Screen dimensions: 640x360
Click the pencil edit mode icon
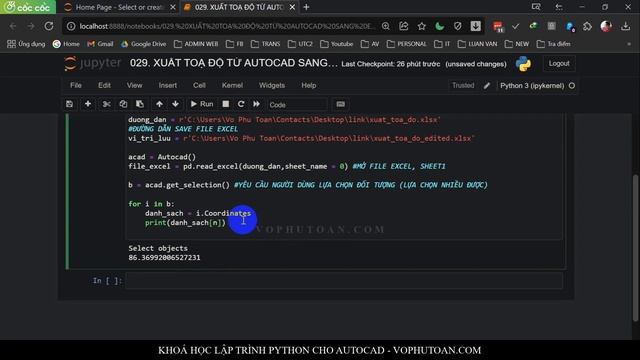tap(487, 86)
